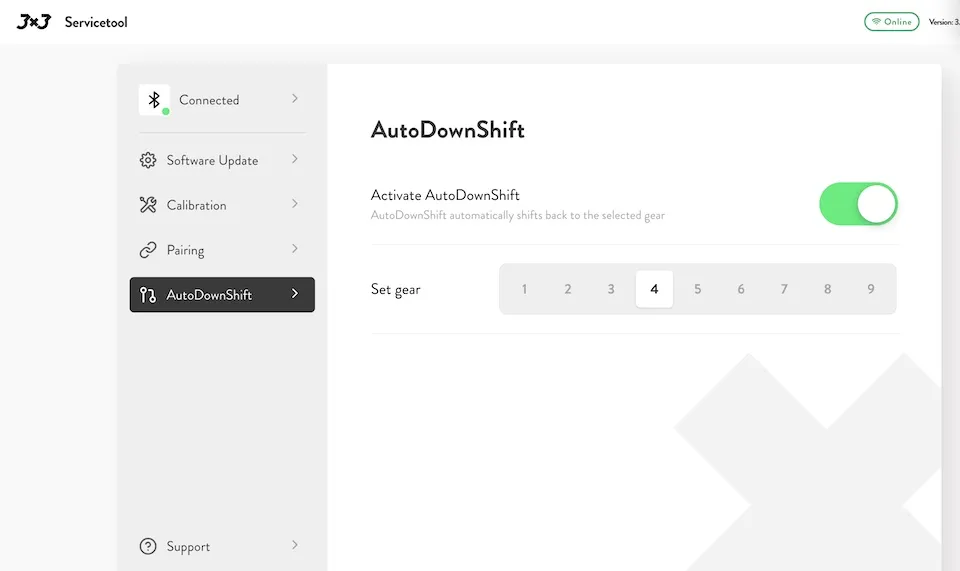Viewport: 960px width, 571px height.
Task: Click the AutoDownShift chevron arrow
Action: coord(294,294)
